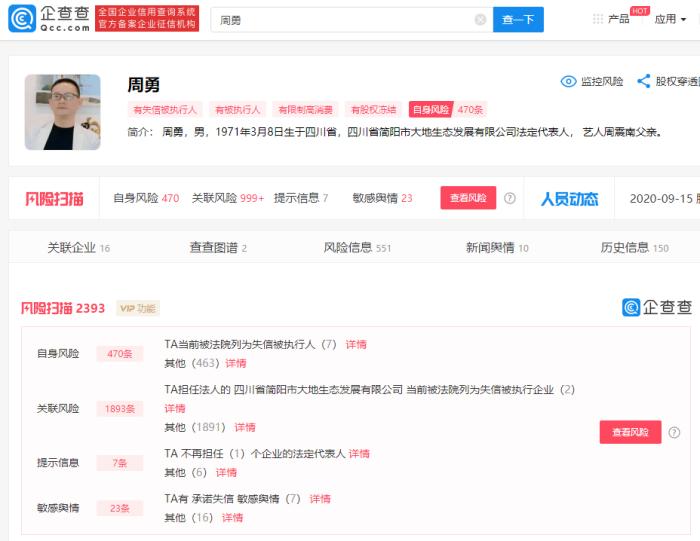Viewport: 700px width, 541px height.
Task: Click the 有限制高消费 risk tag
Action: pos(307,110)
